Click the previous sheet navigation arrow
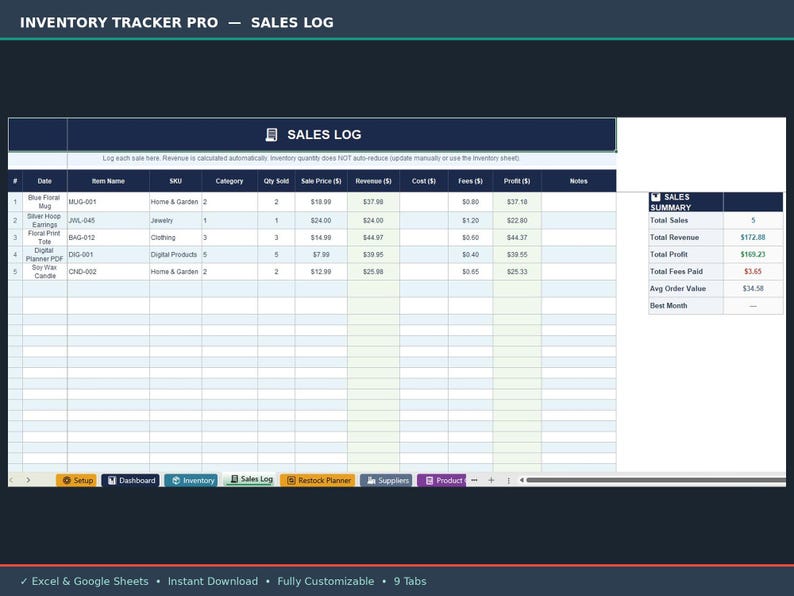Screen dimensions: 794x596 point(12,480)
